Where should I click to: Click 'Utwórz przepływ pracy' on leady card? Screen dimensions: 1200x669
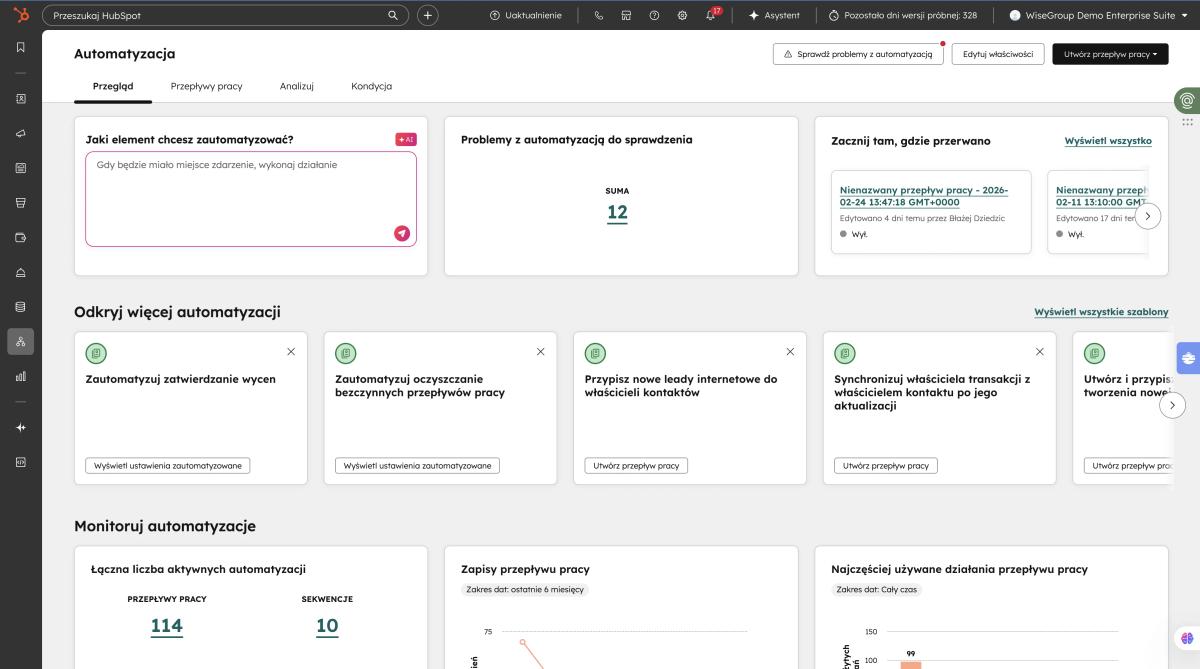[x=636, y=466]
